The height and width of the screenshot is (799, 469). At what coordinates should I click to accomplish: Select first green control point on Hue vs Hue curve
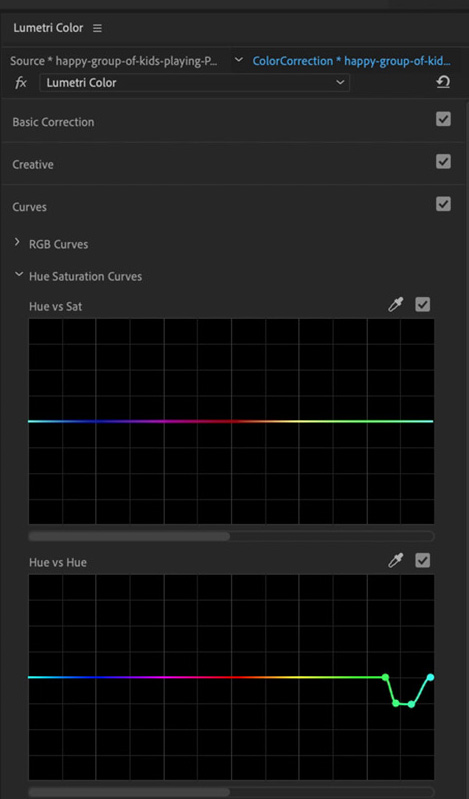click(385, 677)
